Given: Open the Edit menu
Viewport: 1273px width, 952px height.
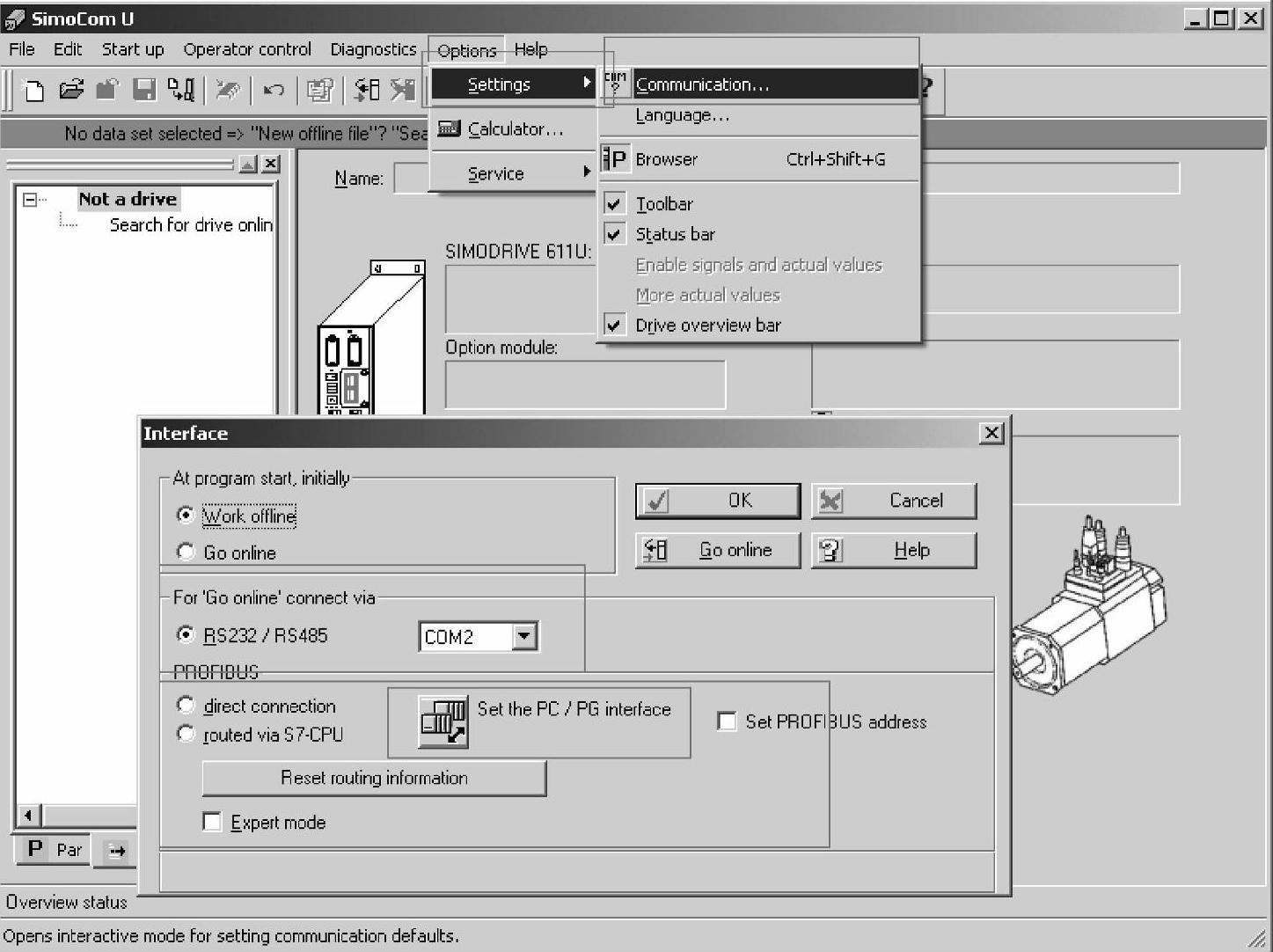Looking at the screenshot, I should click(x=68, y=49).
